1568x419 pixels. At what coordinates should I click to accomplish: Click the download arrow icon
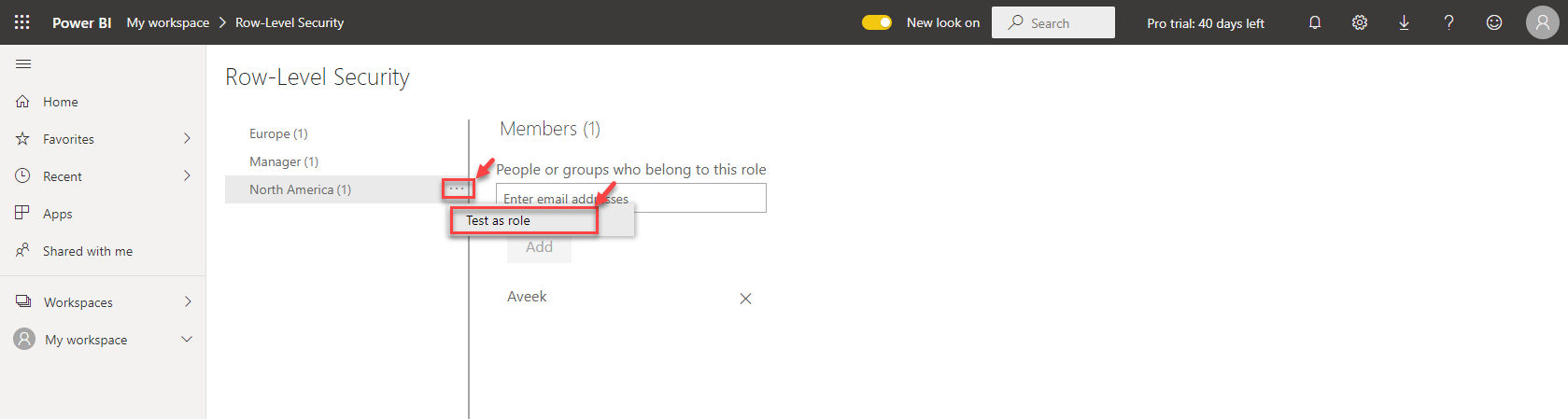point(1404,22)
